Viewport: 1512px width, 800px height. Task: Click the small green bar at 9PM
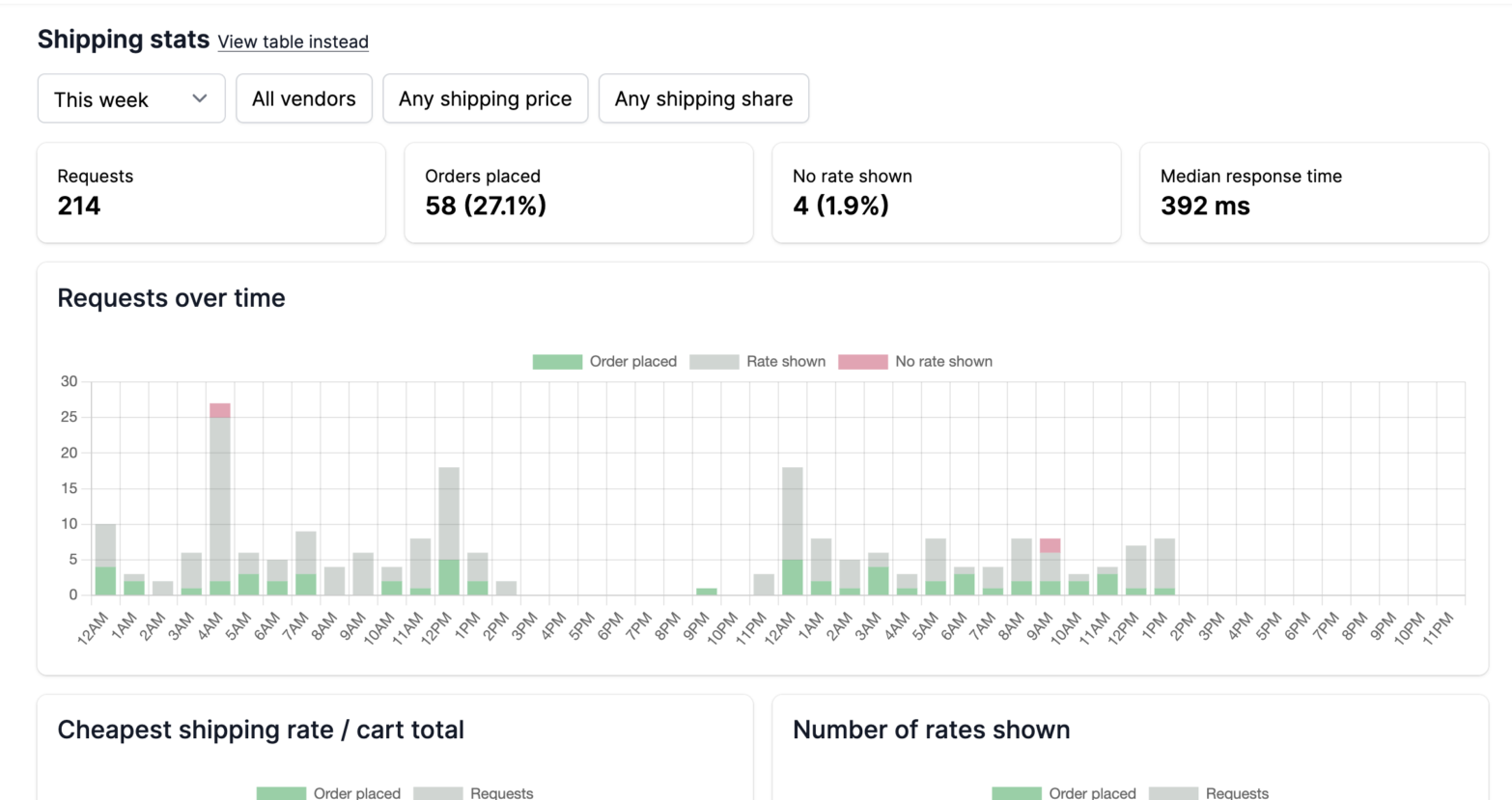[707, 592]
